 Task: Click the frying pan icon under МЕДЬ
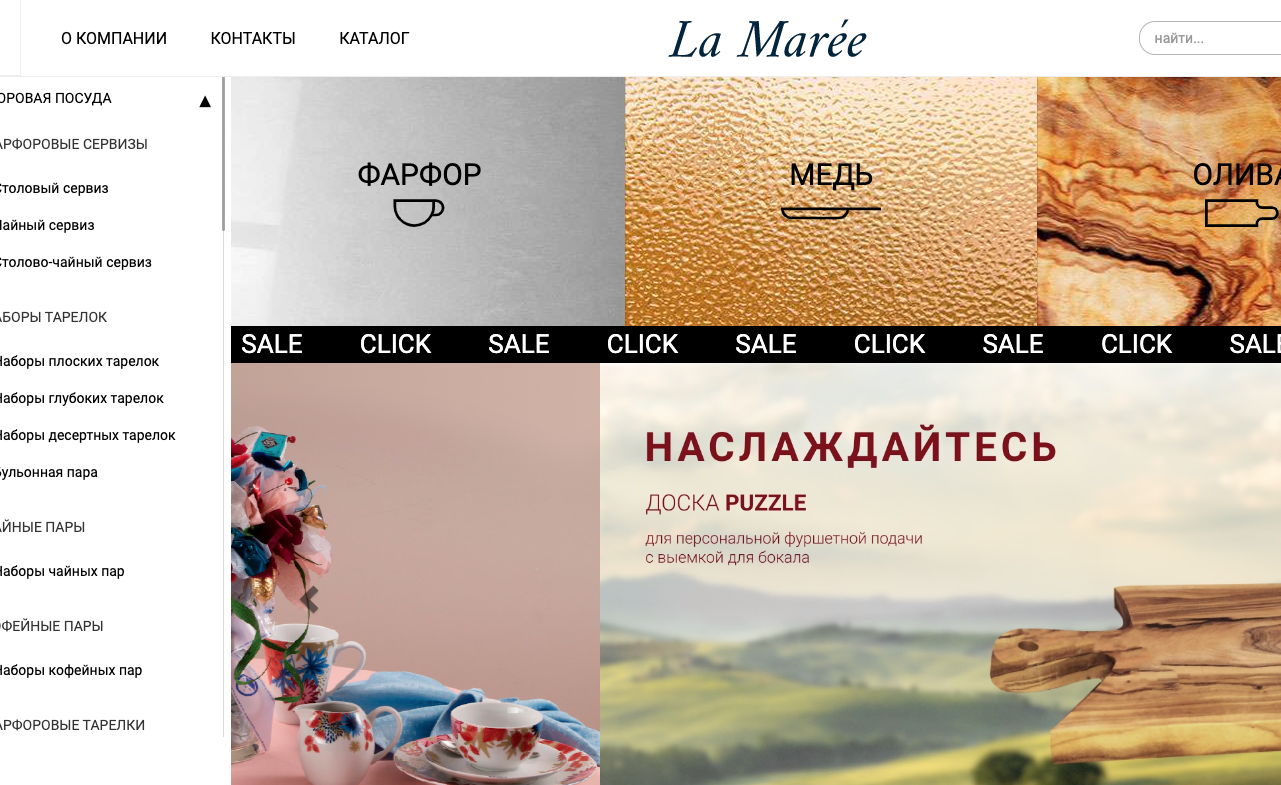point(830,212)
